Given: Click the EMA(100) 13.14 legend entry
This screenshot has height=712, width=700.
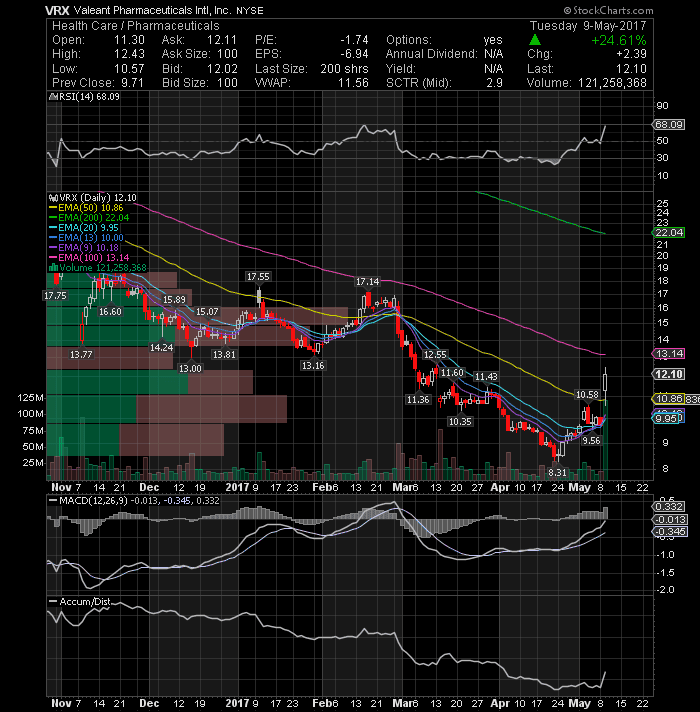Looking at the screenshot, I should [x=89, y=258].
